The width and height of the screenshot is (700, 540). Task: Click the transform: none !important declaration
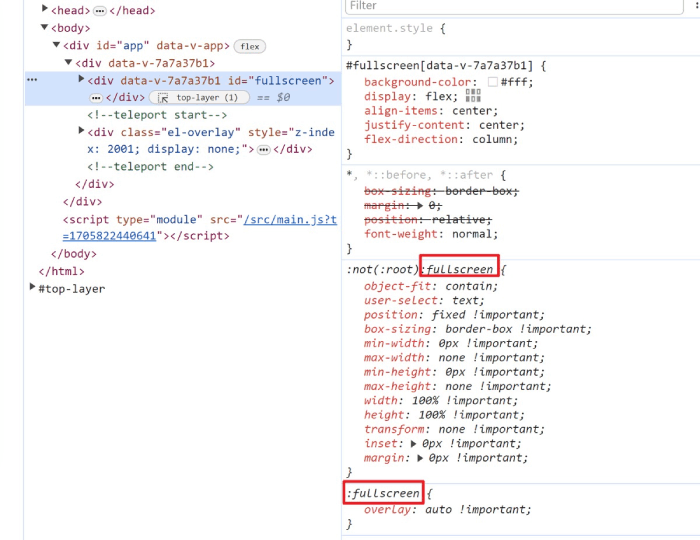pos(454,429)
